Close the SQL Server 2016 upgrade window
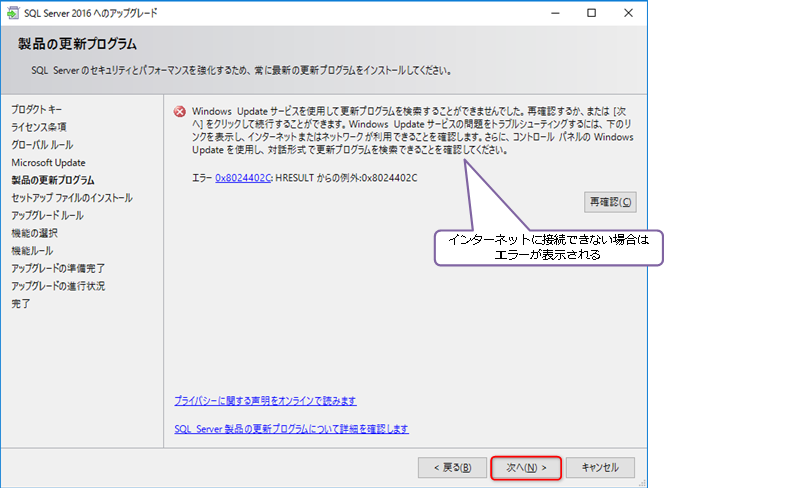The width and height of the screenshot is (800, 489). (628, 13)
